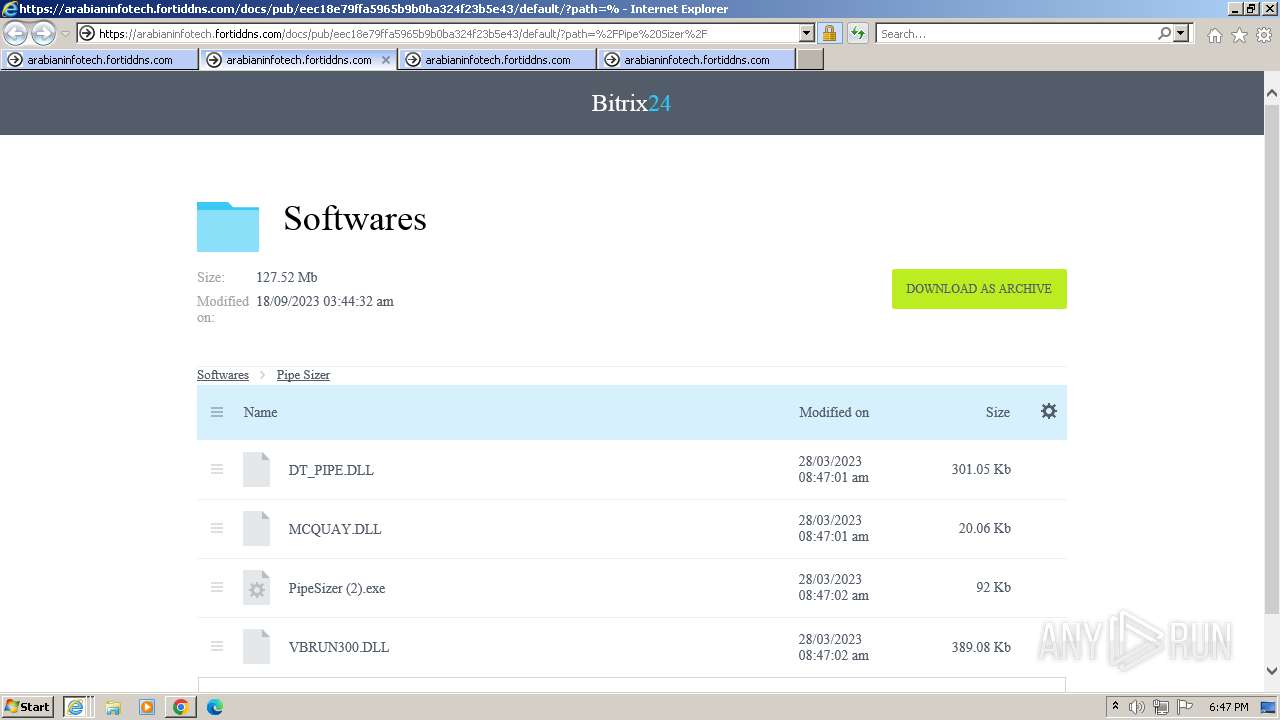This screenshot has height=720, width=1280.
Task: Open the search provider dropdown arrow
Action: tap(1181, 33)
